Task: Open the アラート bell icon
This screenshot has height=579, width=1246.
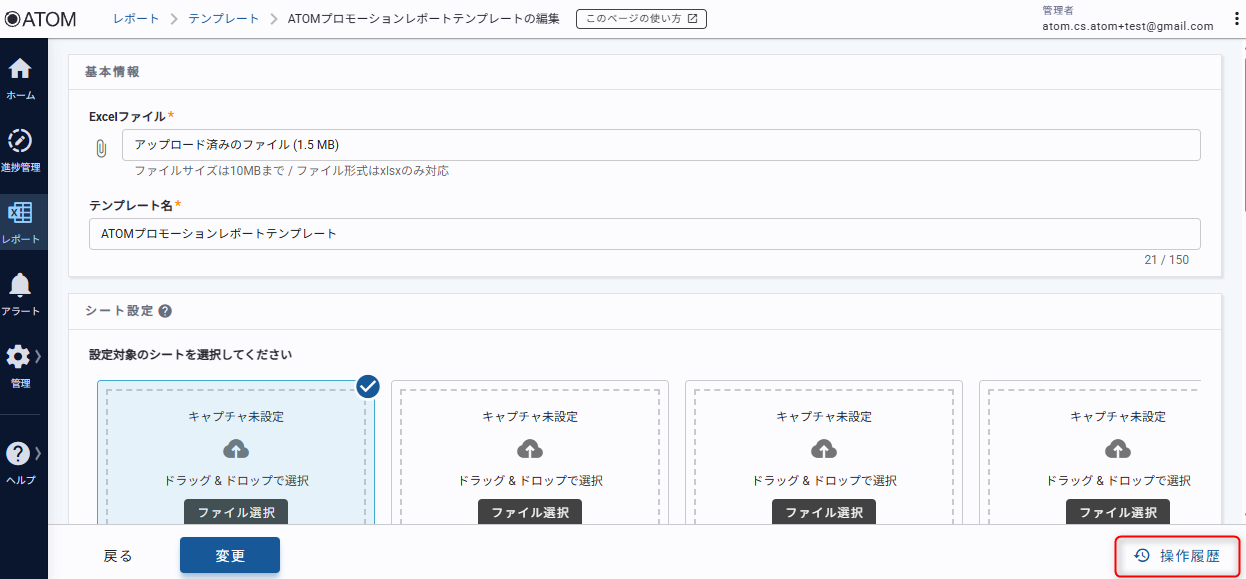Action: pos(20,285)
